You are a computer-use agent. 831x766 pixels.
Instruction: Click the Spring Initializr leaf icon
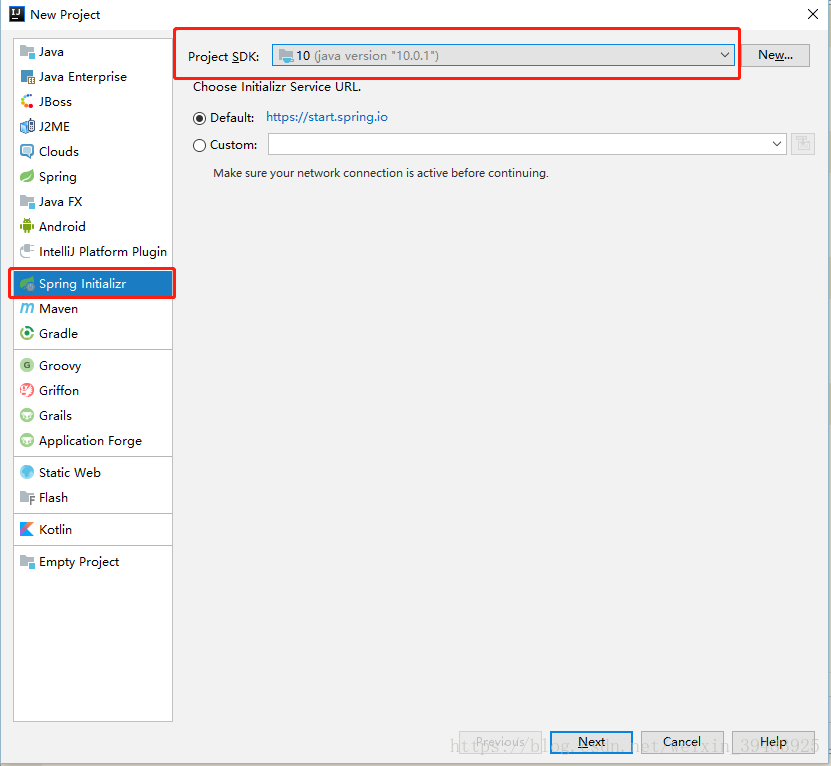(27, 284)
